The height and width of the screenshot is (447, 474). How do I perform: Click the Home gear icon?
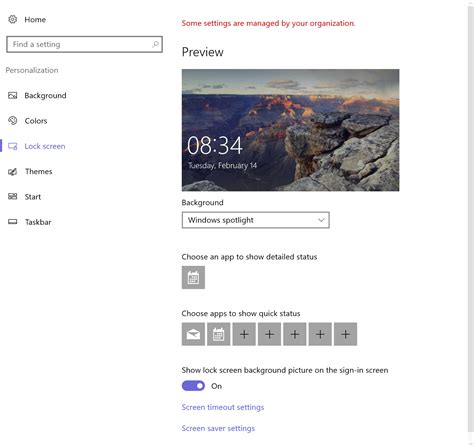click(x=12, y=19)
